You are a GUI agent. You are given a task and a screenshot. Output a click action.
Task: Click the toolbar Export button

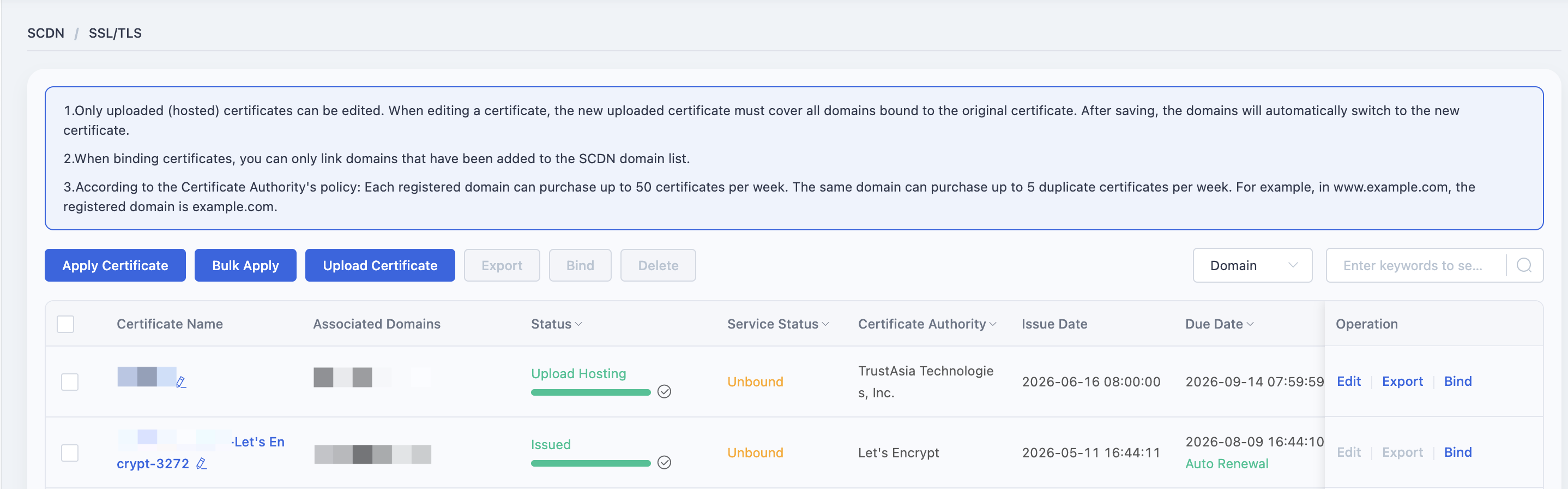click(x=502, y=265)
